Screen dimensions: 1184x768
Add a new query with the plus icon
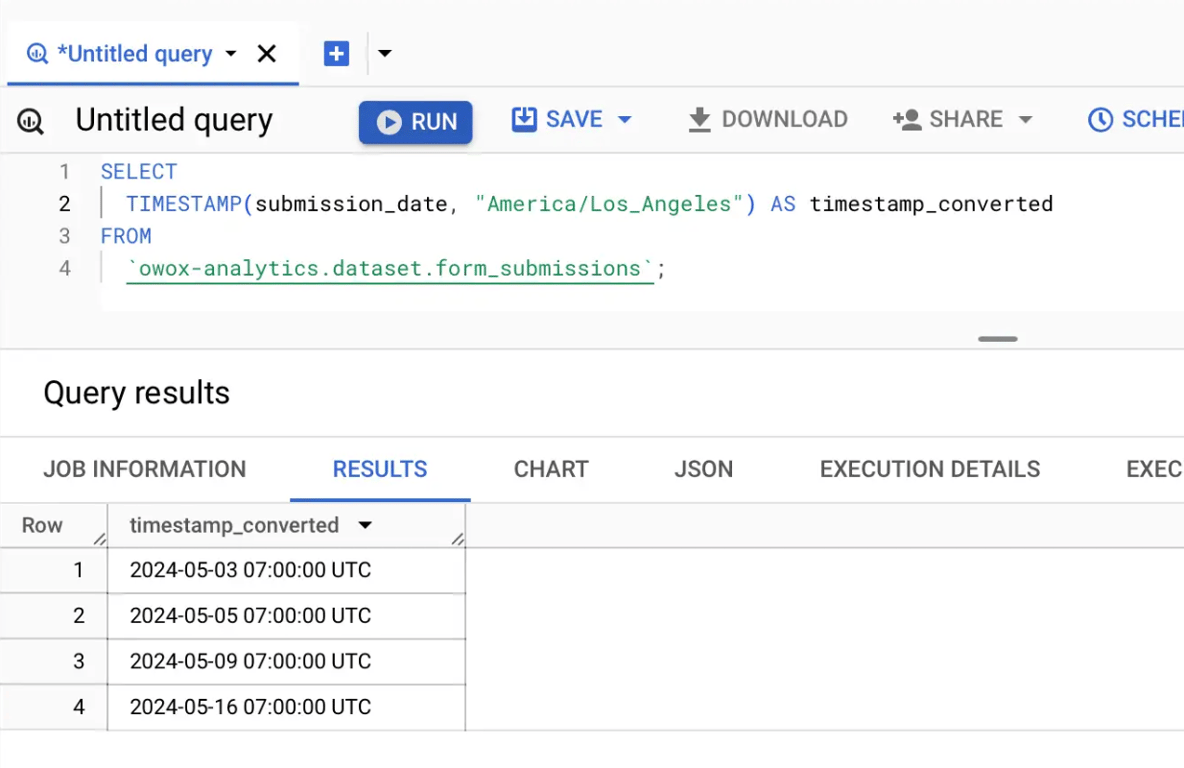tap(336, 54)
